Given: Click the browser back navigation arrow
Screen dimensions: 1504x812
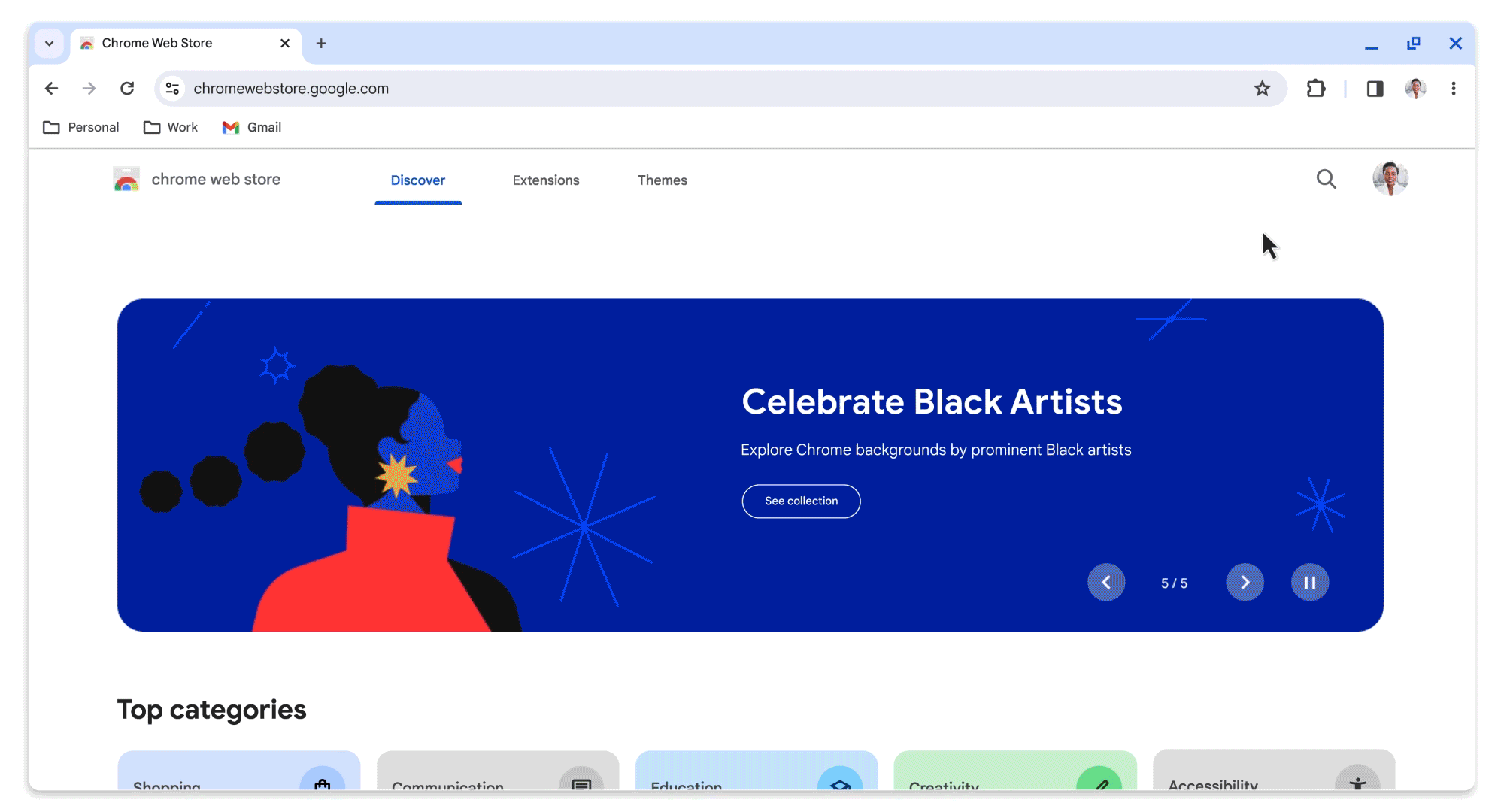Looking at the screenshot, I should tap(50, 87).
